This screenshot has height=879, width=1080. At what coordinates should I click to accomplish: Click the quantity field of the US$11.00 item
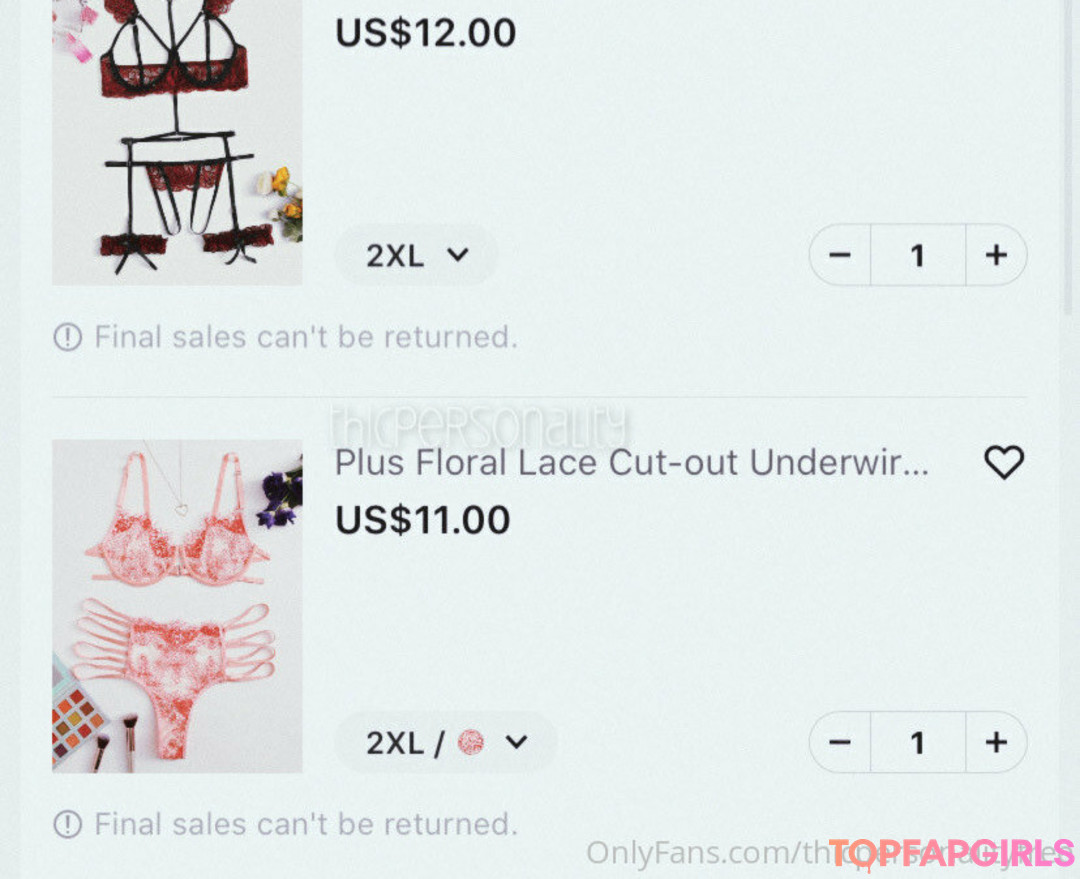tap(918, 742)
